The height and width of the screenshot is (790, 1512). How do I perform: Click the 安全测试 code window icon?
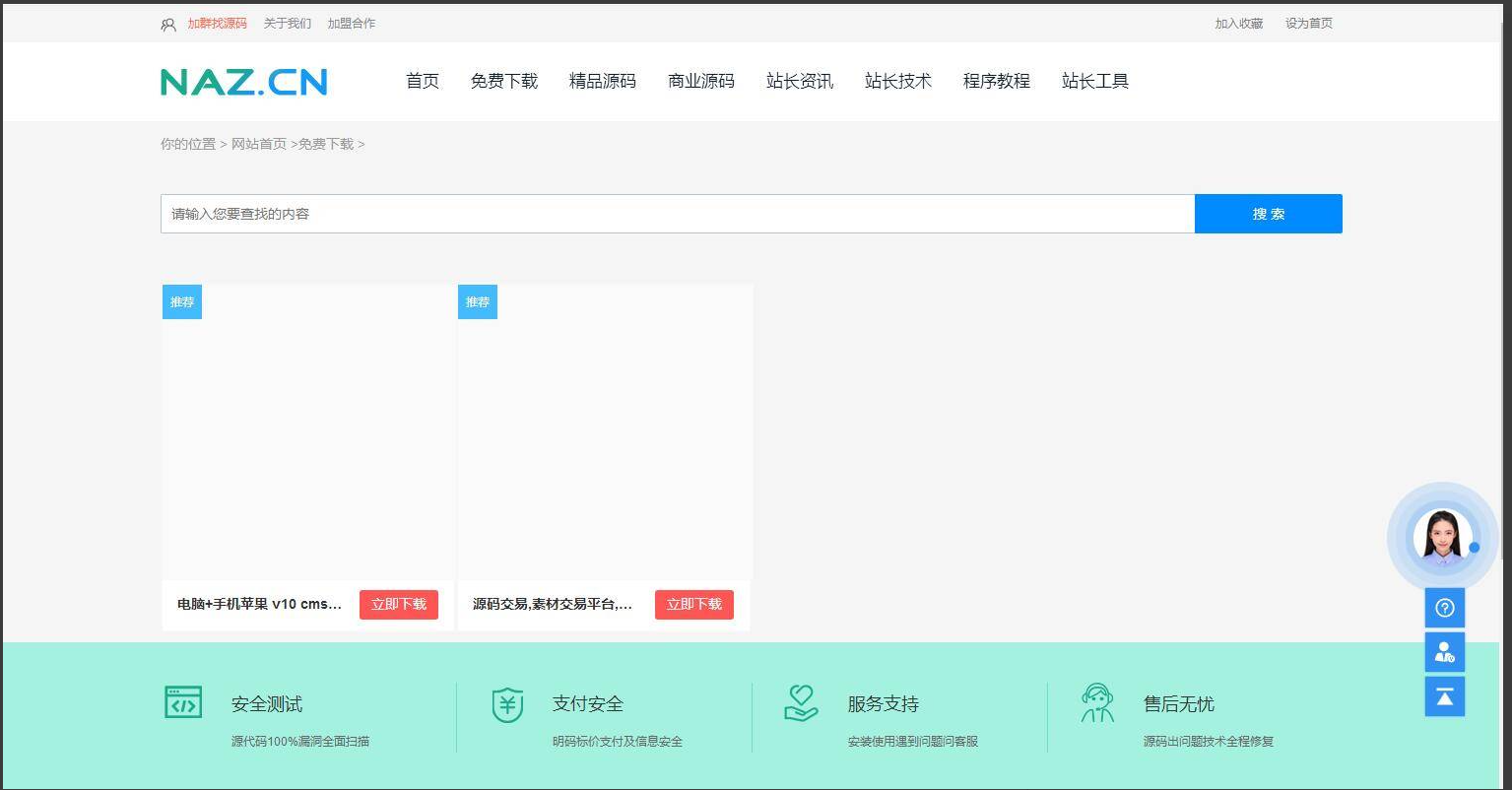[x=183, y=703]
